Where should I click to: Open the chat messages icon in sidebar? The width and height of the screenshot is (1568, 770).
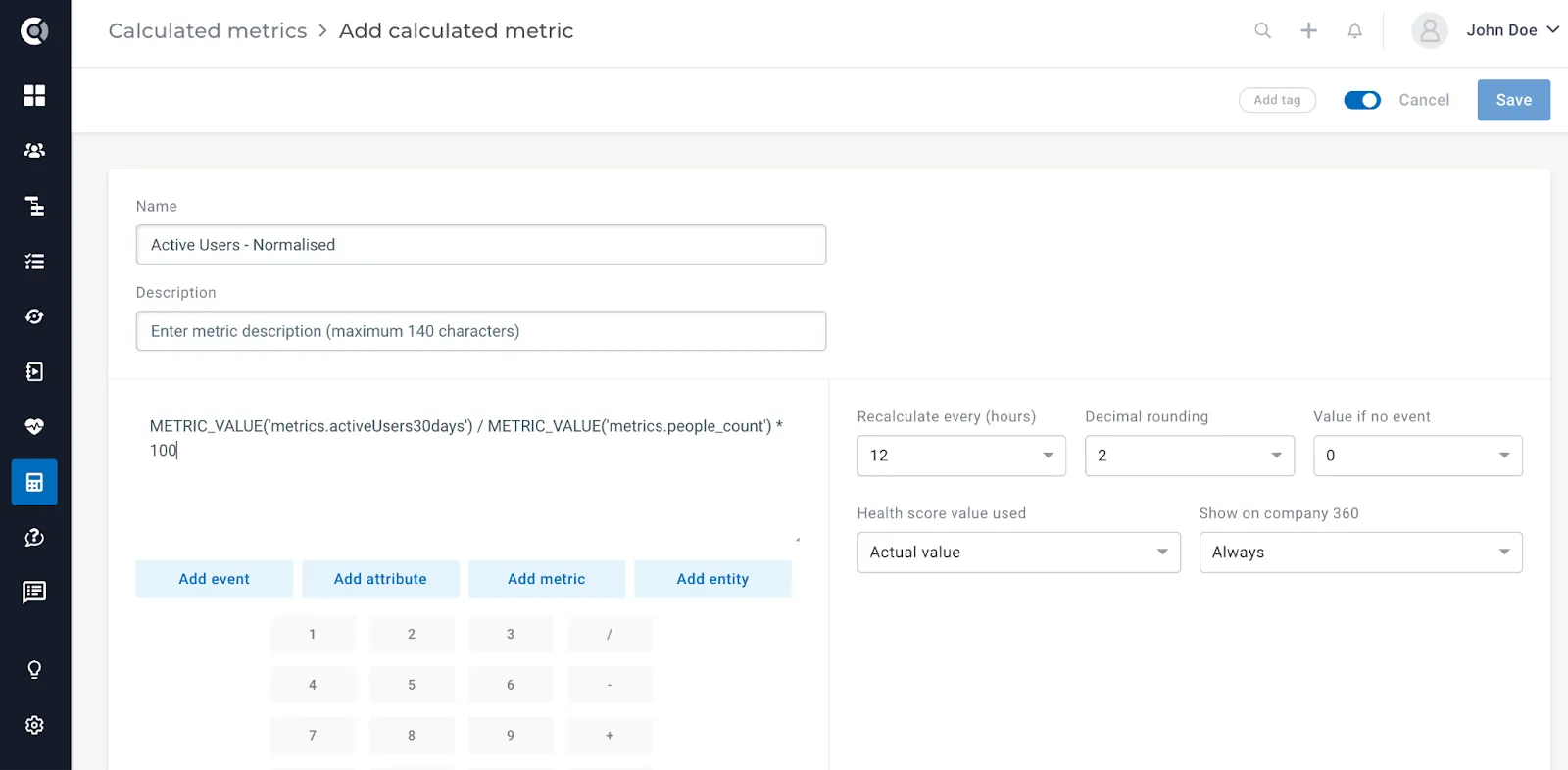pos(34,592)
